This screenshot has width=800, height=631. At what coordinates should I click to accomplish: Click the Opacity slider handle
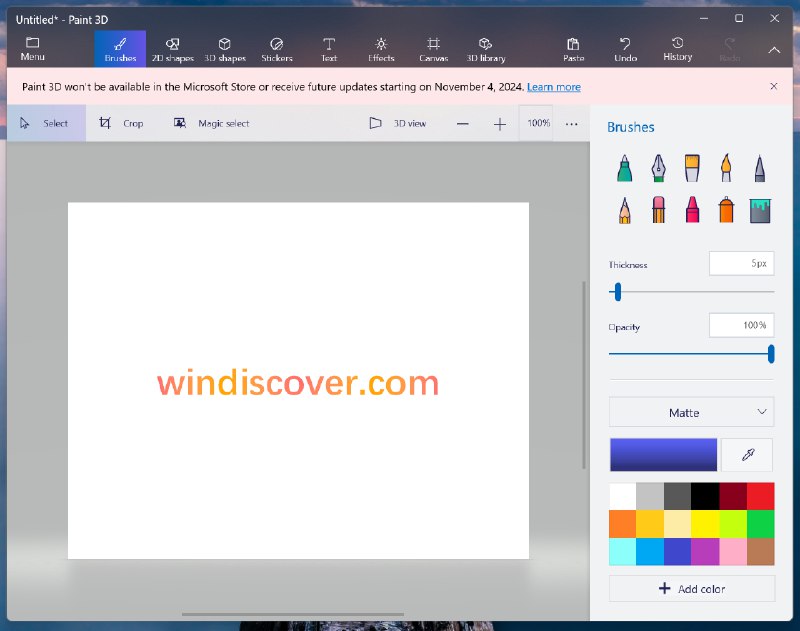click(771, 354)
